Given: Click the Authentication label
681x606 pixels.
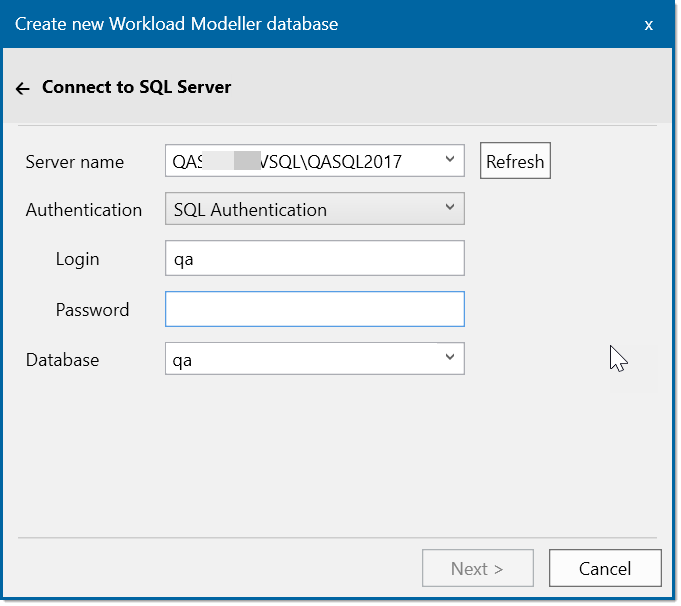Looking at the screenshot, I should click(84, 210).
